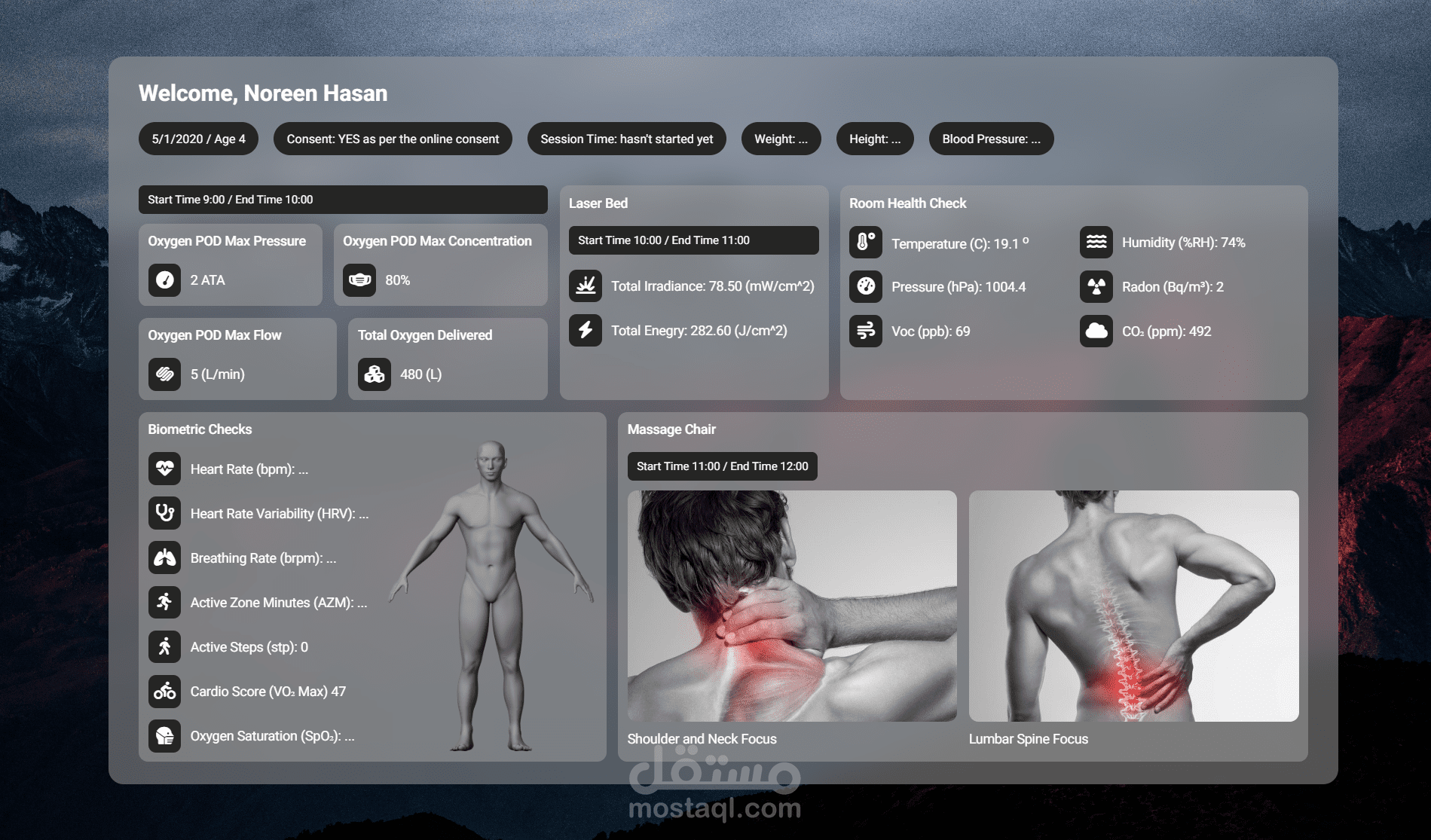Click the Pressure (hPa): 1004.4 reading
1431x840 pixels.
click(959, 287)
